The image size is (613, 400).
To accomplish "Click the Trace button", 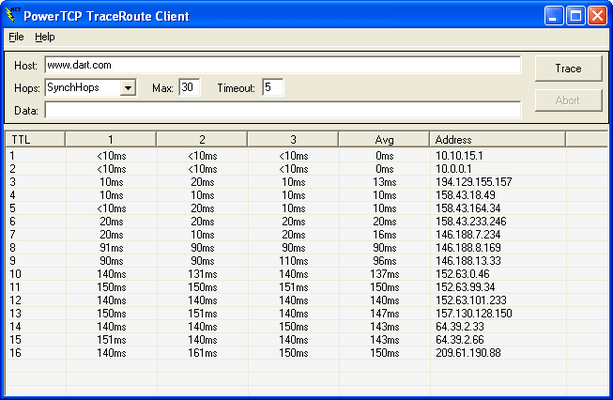I will point(568,69).
